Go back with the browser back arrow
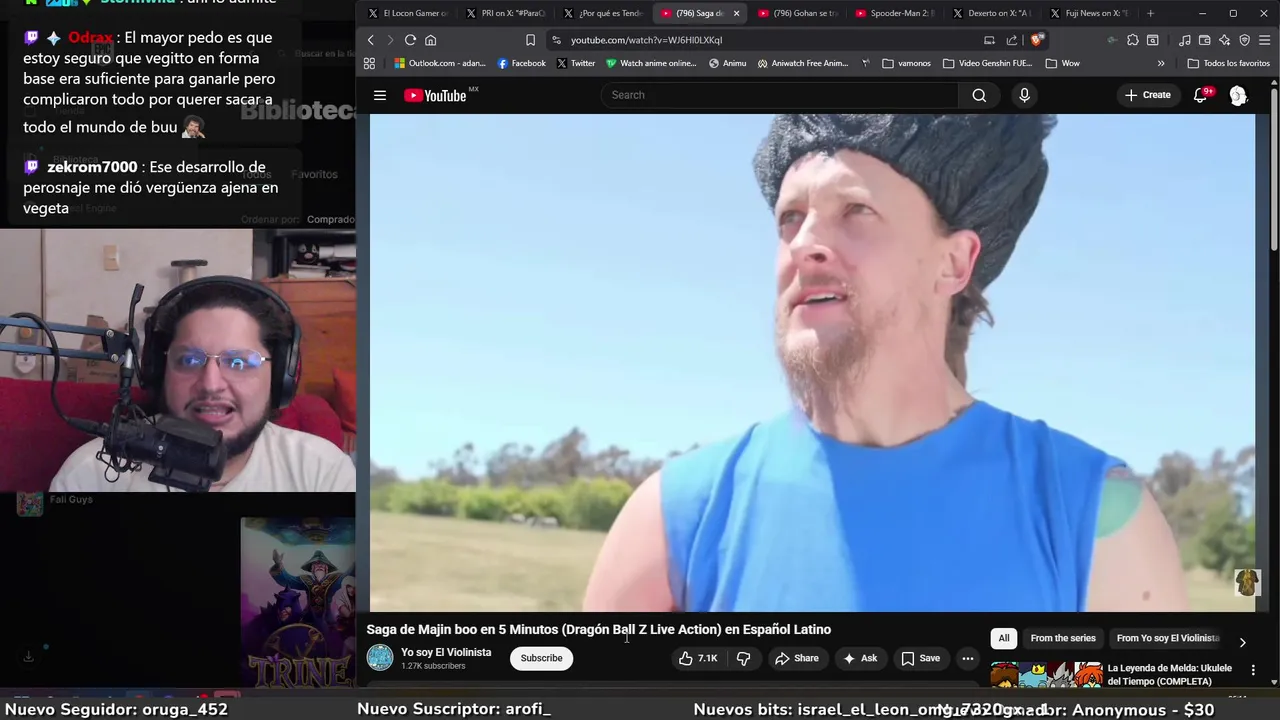Image resolution: width=1280 pixels, height=720 pixels. point(370,40)
